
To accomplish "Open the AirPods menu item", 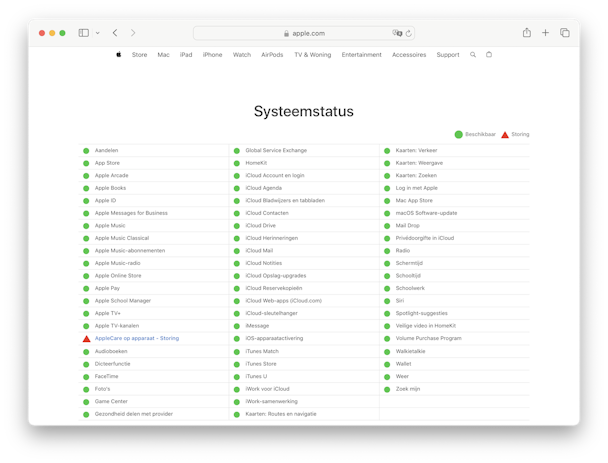I will 272,55.
